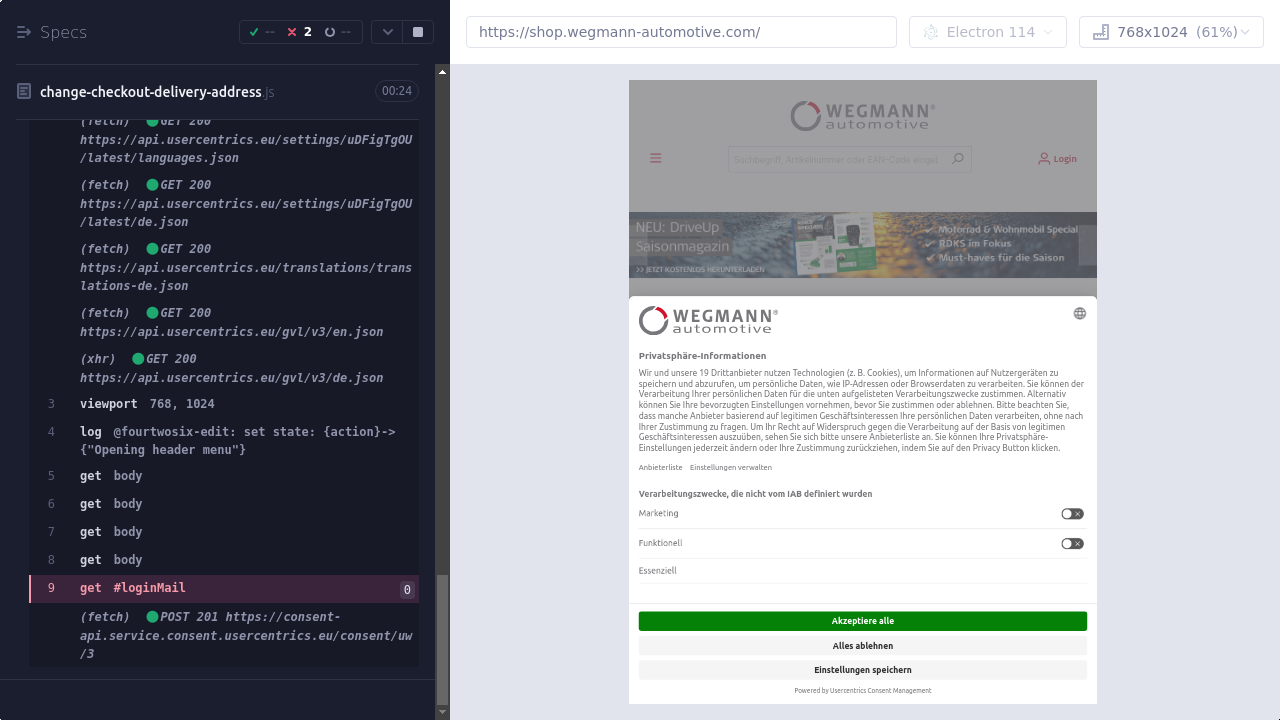The width and height of the screenshot is (1280, 720).
Task: Open the 768x1024 viewport size dropdown
Action: pyautogui.click(x=1171, y=32)
